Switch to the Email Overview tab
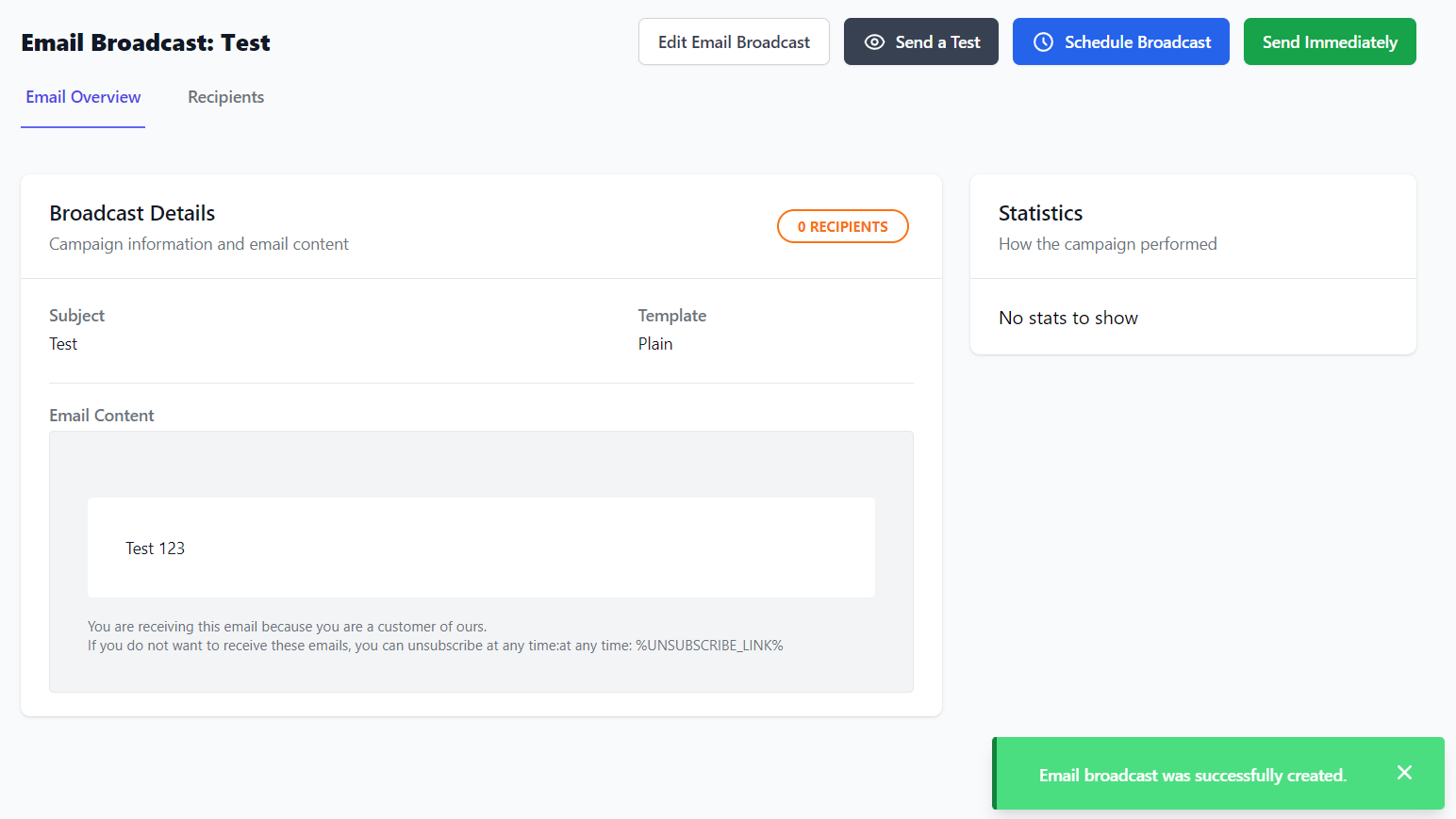1456x819 pixels. coord(83,97)
